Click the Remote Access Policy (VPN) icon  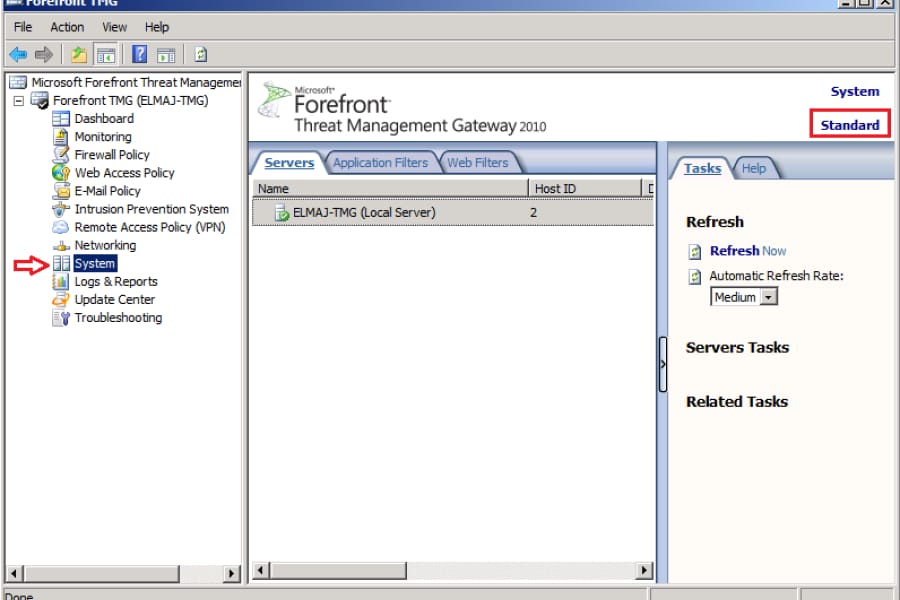[x=60, y=227]
